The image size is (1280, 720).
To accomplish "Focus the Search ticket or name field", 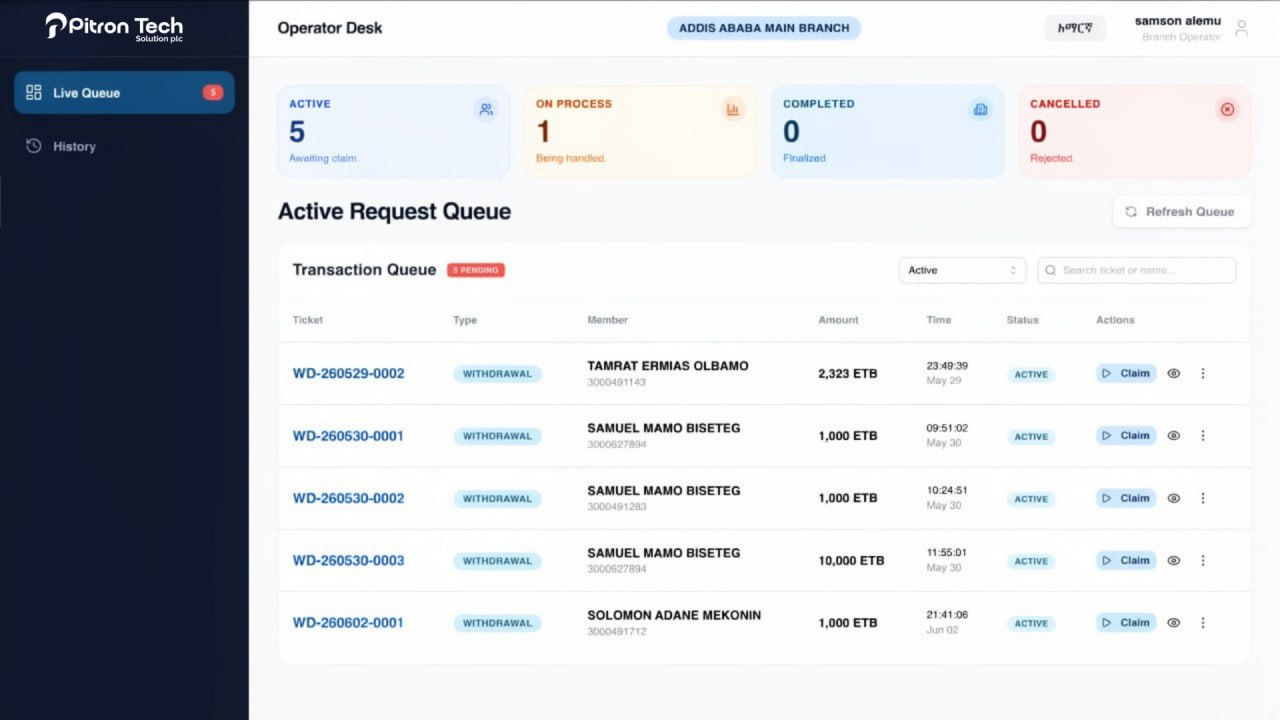I will click(x=1136, y=270).
